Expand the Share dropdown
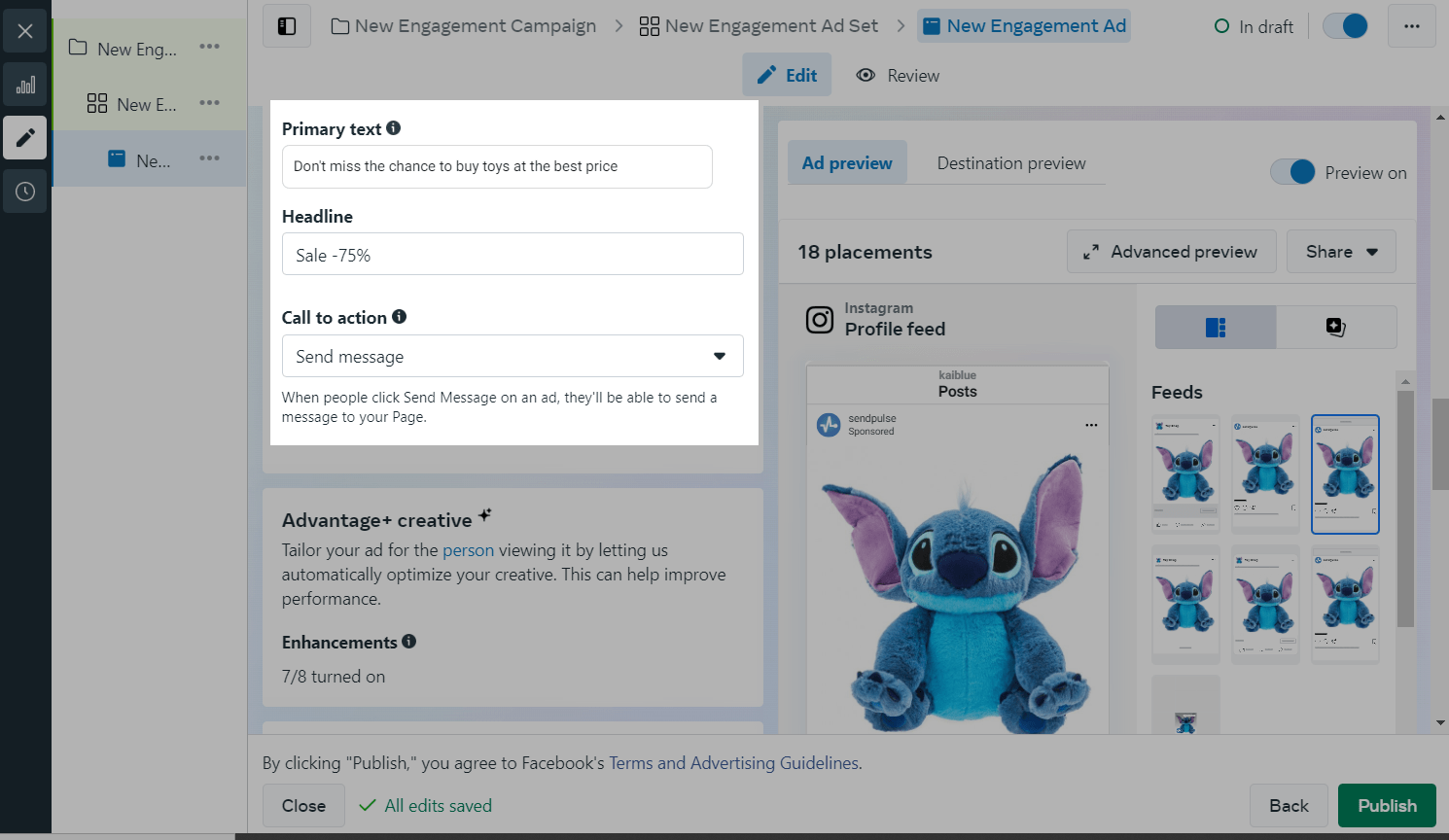 click(x=1341, y=252)
